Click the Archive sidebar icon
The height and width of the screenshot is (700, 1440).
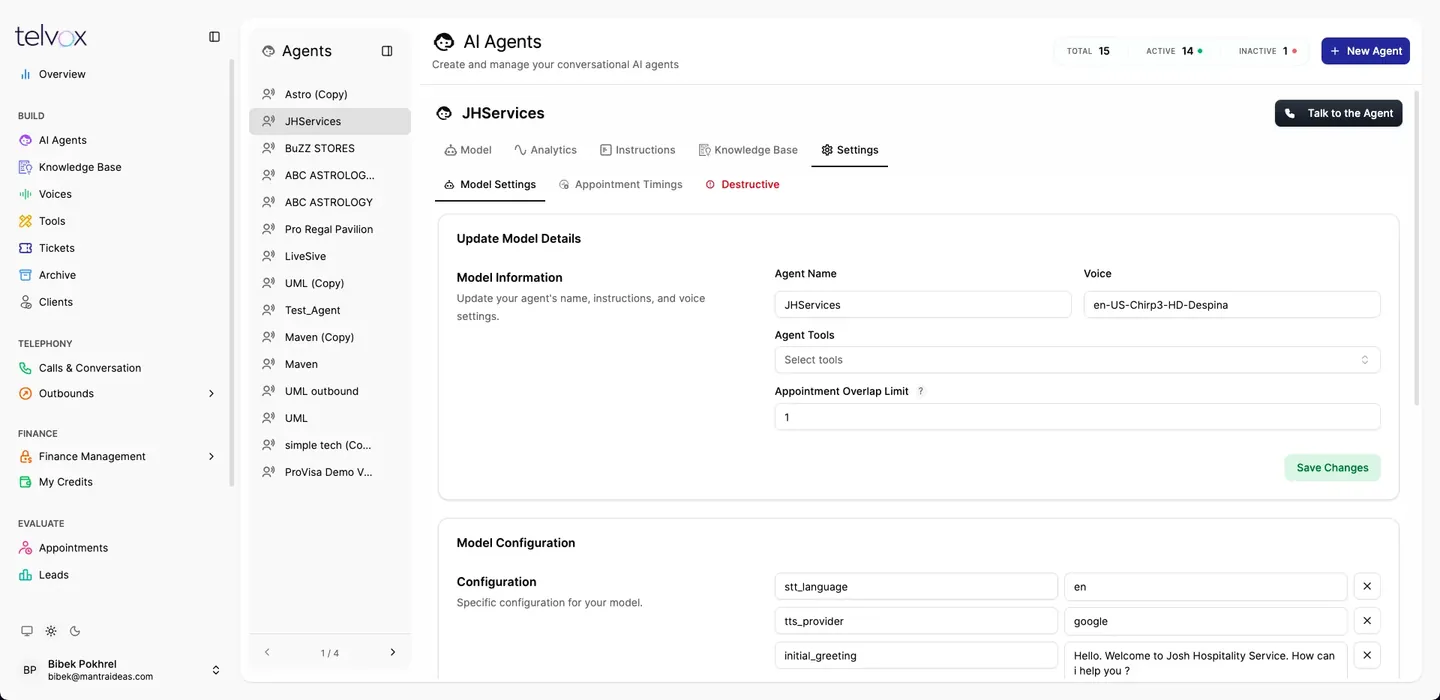pyautogui.click(x=26, y=275)
